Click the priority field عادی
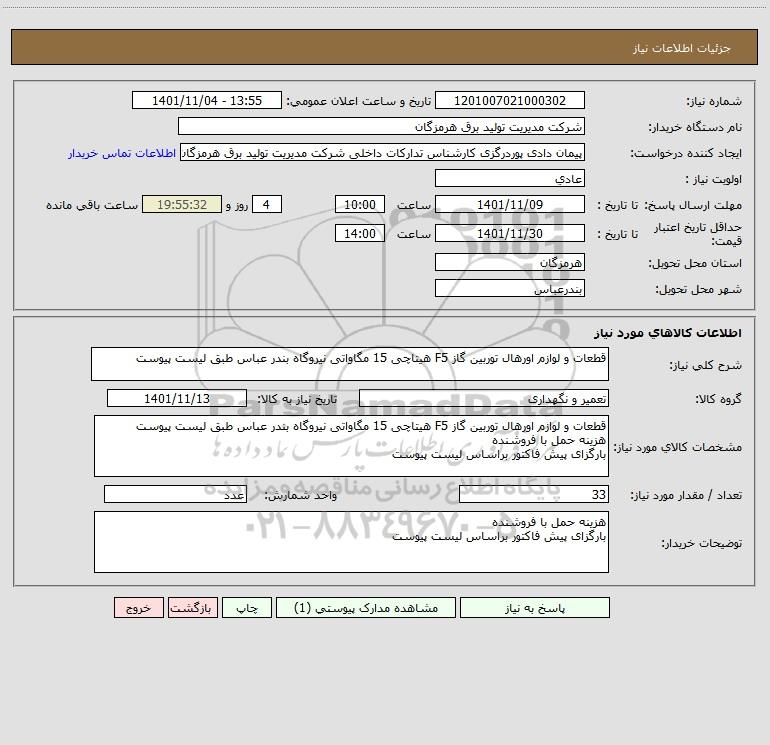Viewport: 770px width, 745px height. 510,179
